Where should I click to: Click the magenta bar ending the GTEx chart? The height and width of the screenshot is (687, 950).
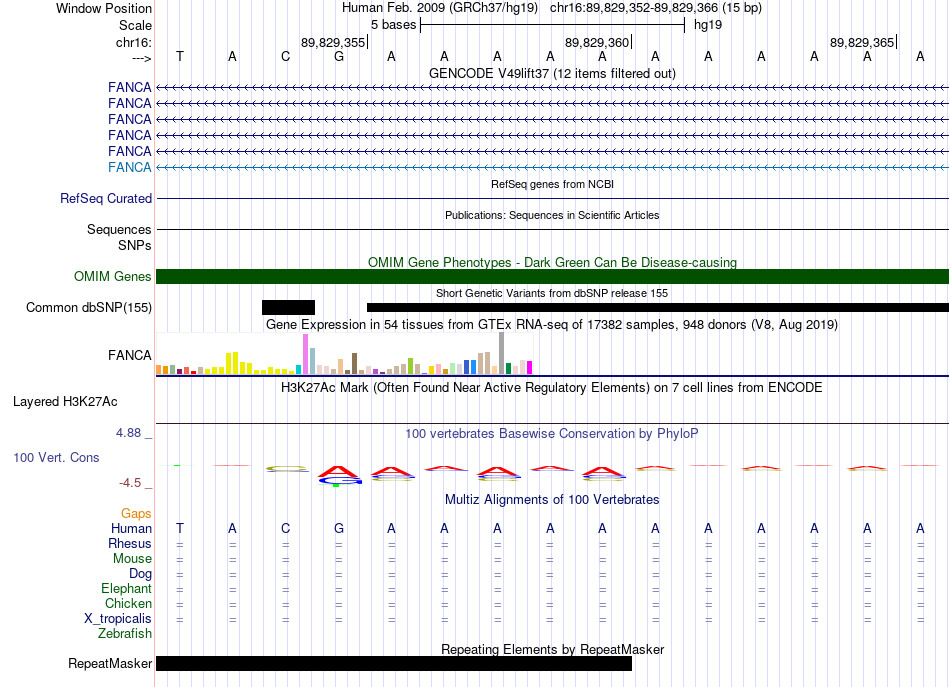(530, 367)
